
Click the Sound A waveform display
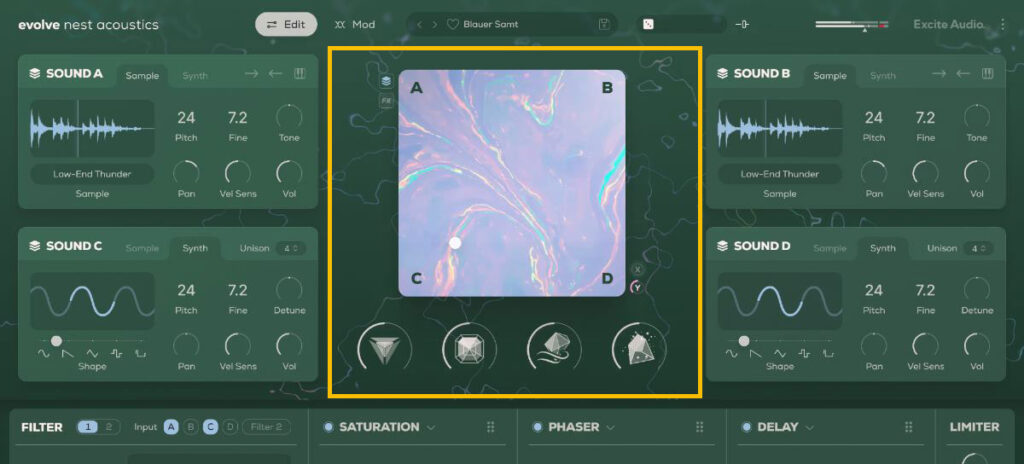point(92,129)
